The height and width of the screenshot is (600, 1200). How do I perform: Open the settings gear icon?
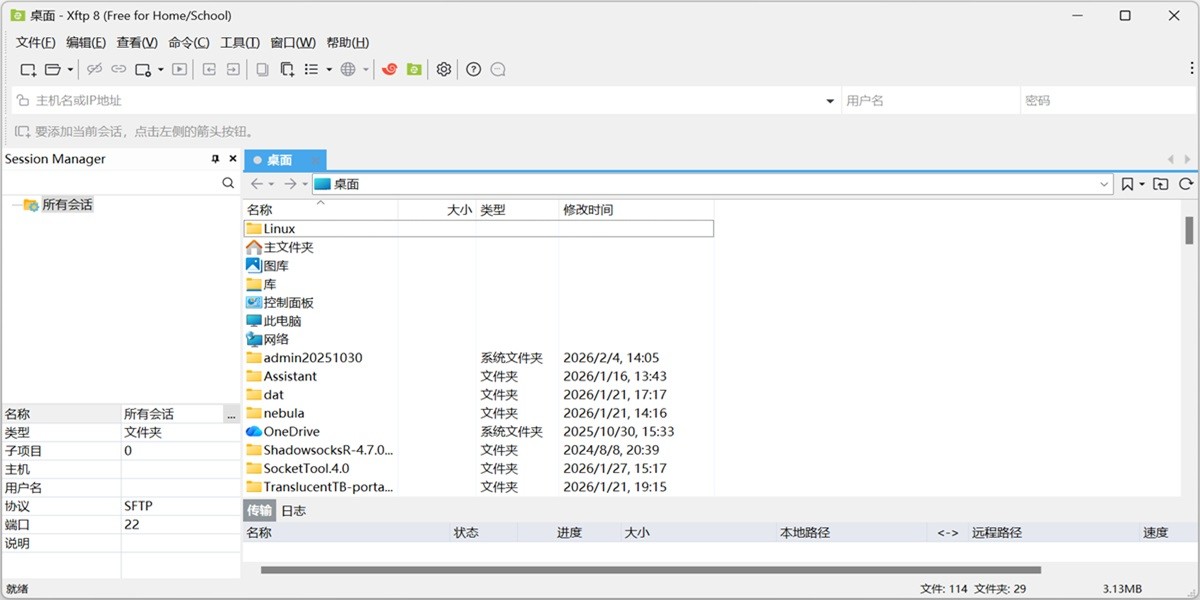pos(443,69)
